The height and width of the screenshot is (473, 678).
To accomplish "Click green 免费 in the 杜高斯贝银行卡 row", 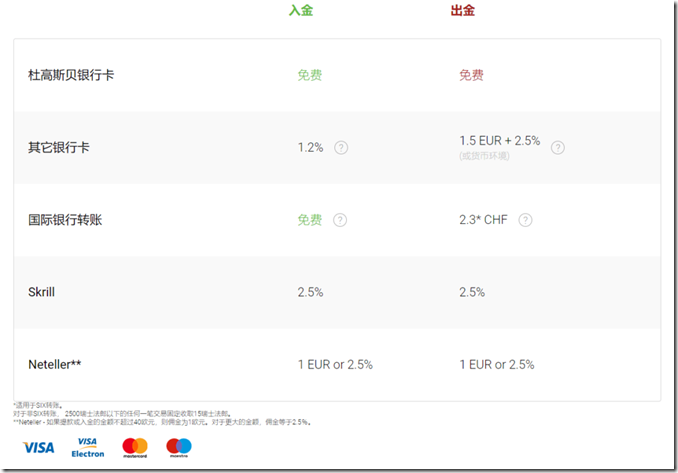I will pos(310,75).
